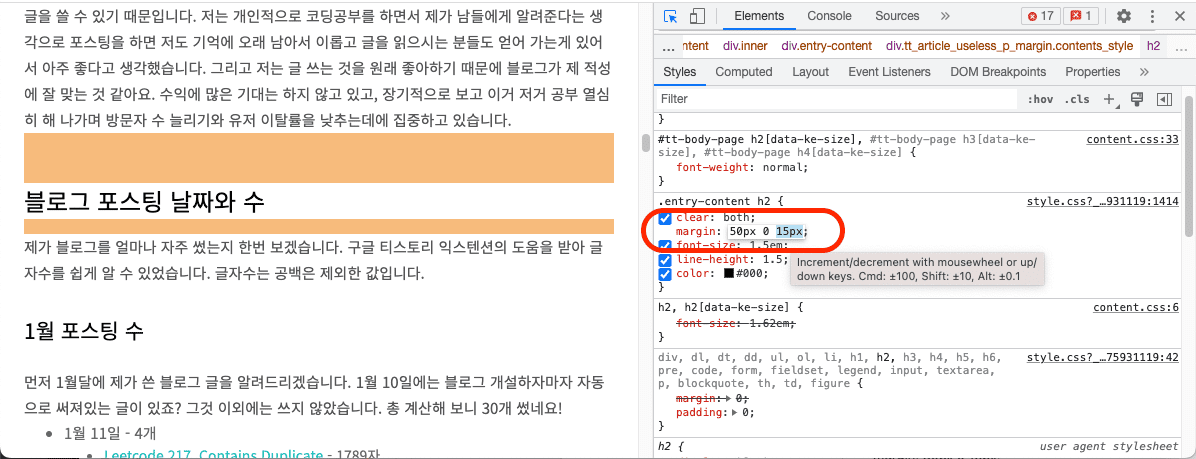
Task: Uncheck the color #000 property checkbox
Action: 665,274
